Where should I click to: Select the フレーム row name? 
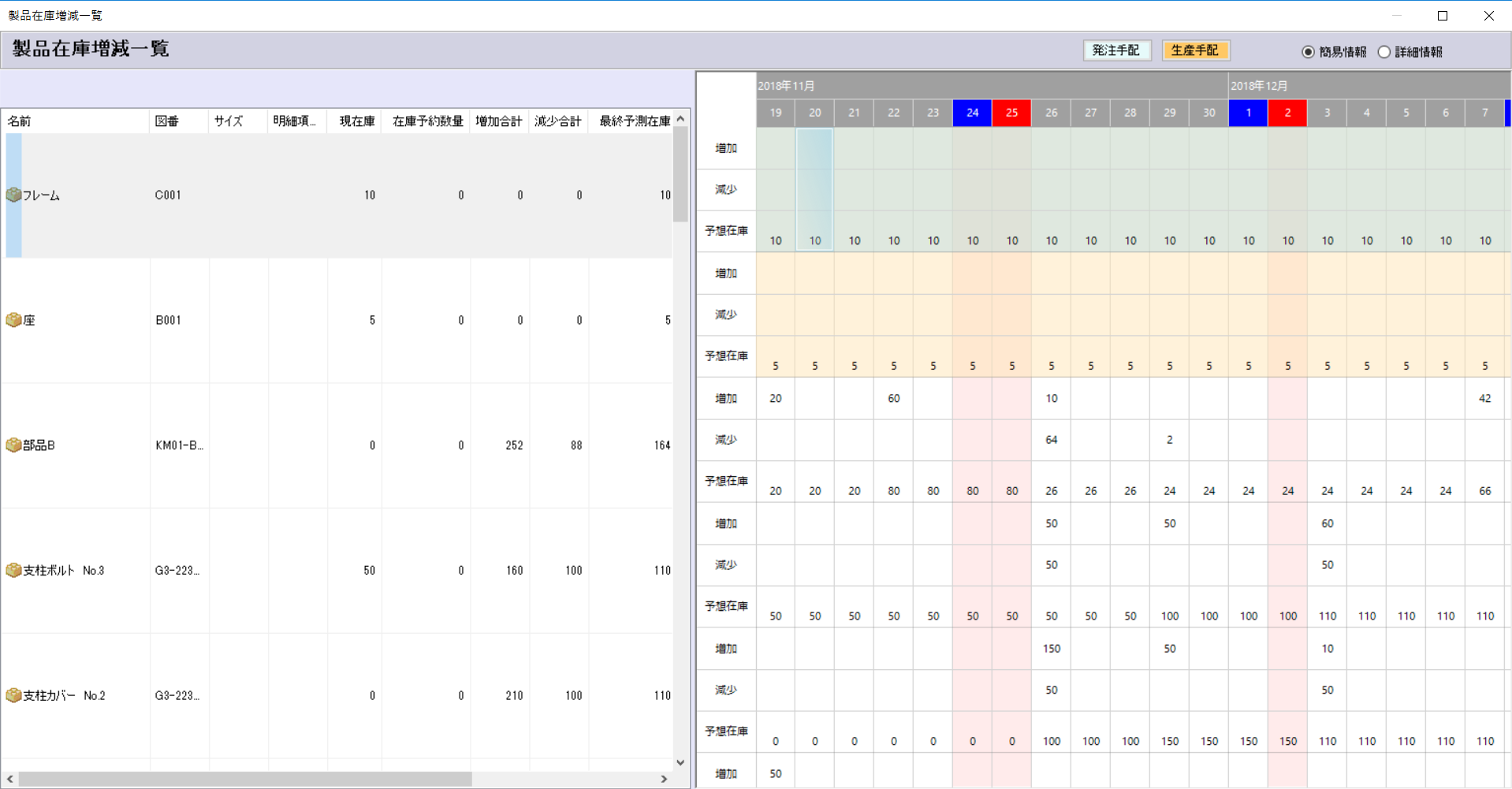tap(41, 195)
